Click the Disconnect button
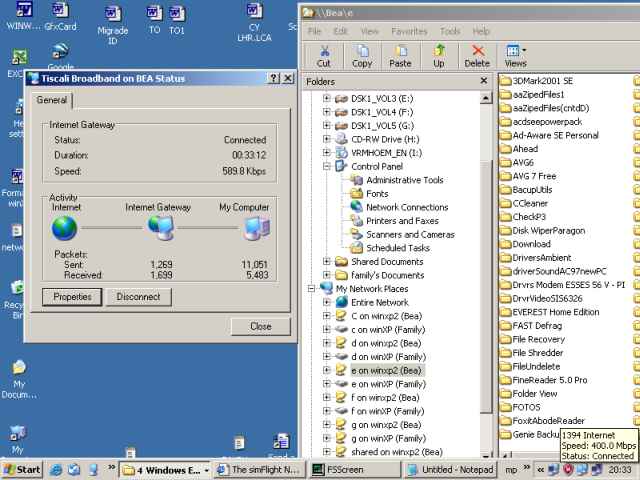The width and height of the screenshot is (640, 480). pyautogui.click(x=138, y=297)
